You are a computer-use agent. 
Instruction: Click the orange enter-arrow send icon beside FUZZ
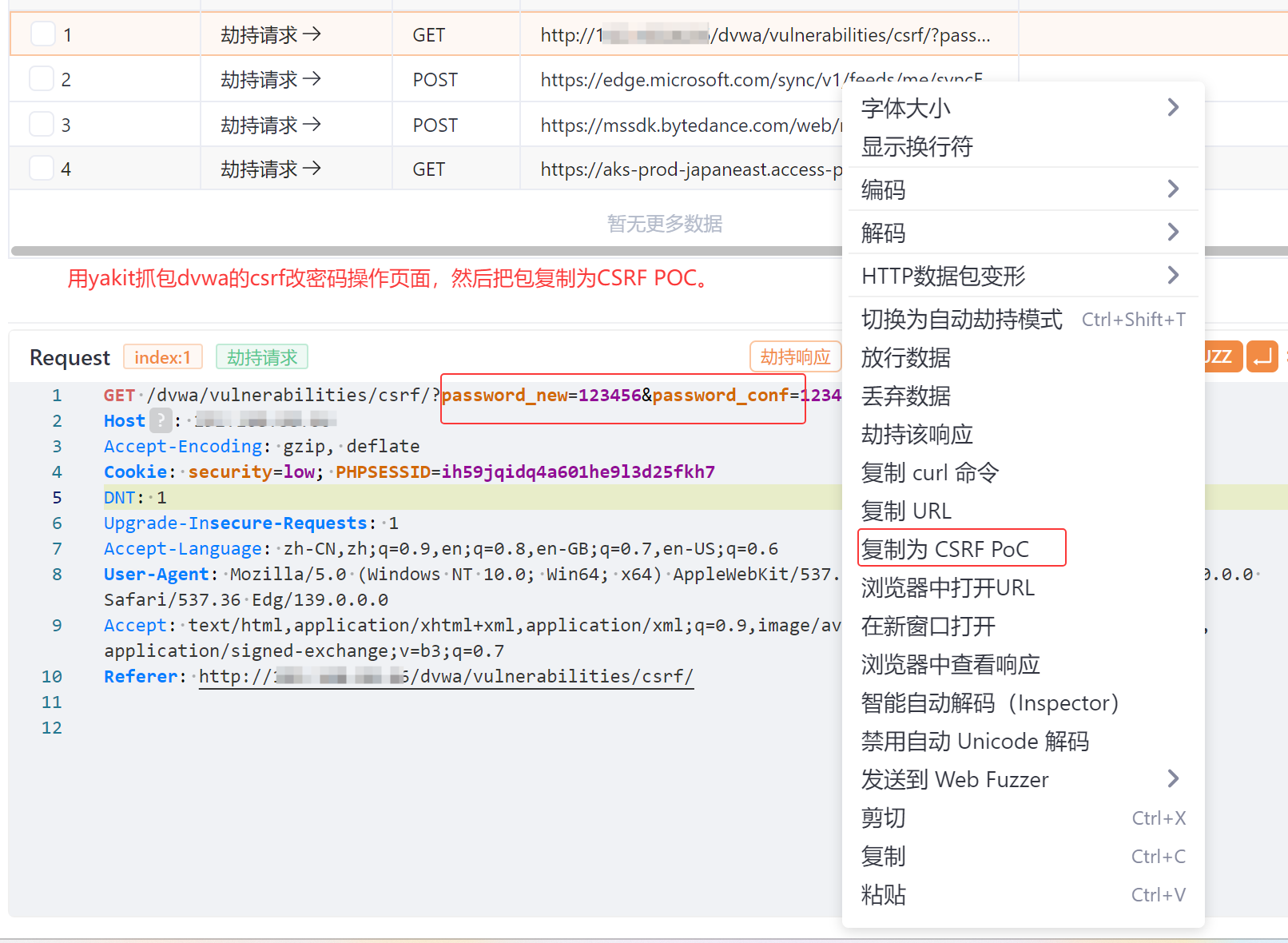[1262, 356]
